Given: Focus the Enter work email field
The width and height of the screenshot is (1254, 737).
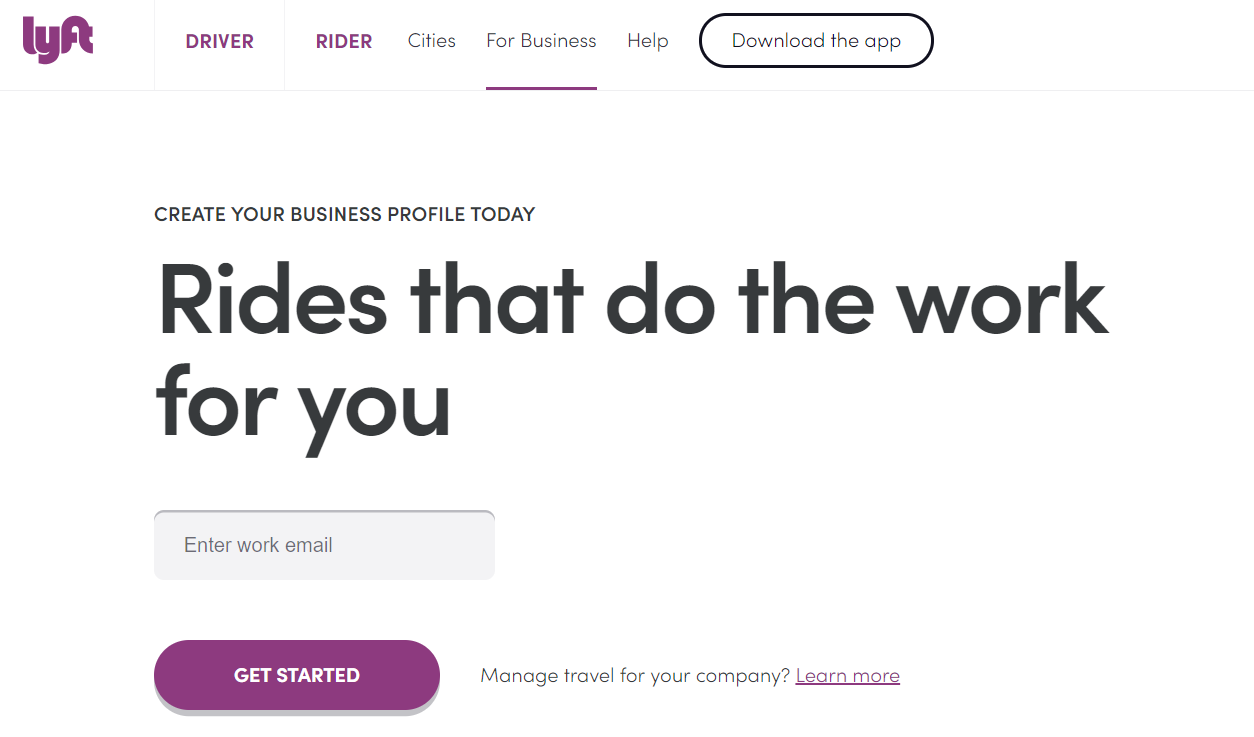Looking at the screenshot, I should point(324,545).
